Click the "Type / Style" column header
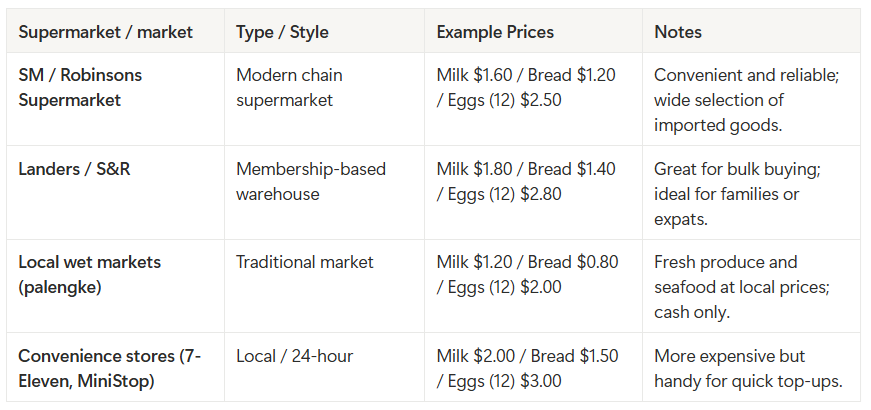 pyautogui.click(x=282, y=32)
